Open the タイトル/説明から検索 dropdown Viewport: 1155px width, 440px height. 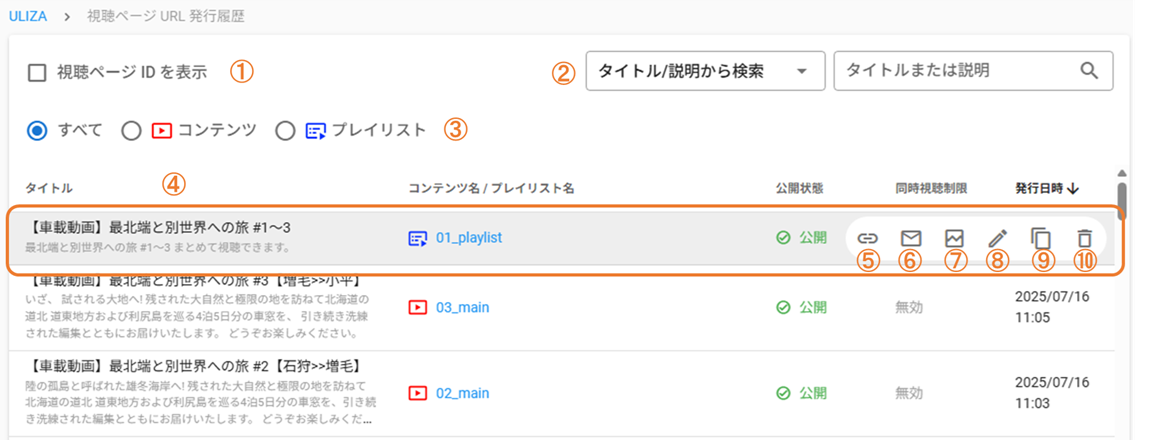click(705, 71)
